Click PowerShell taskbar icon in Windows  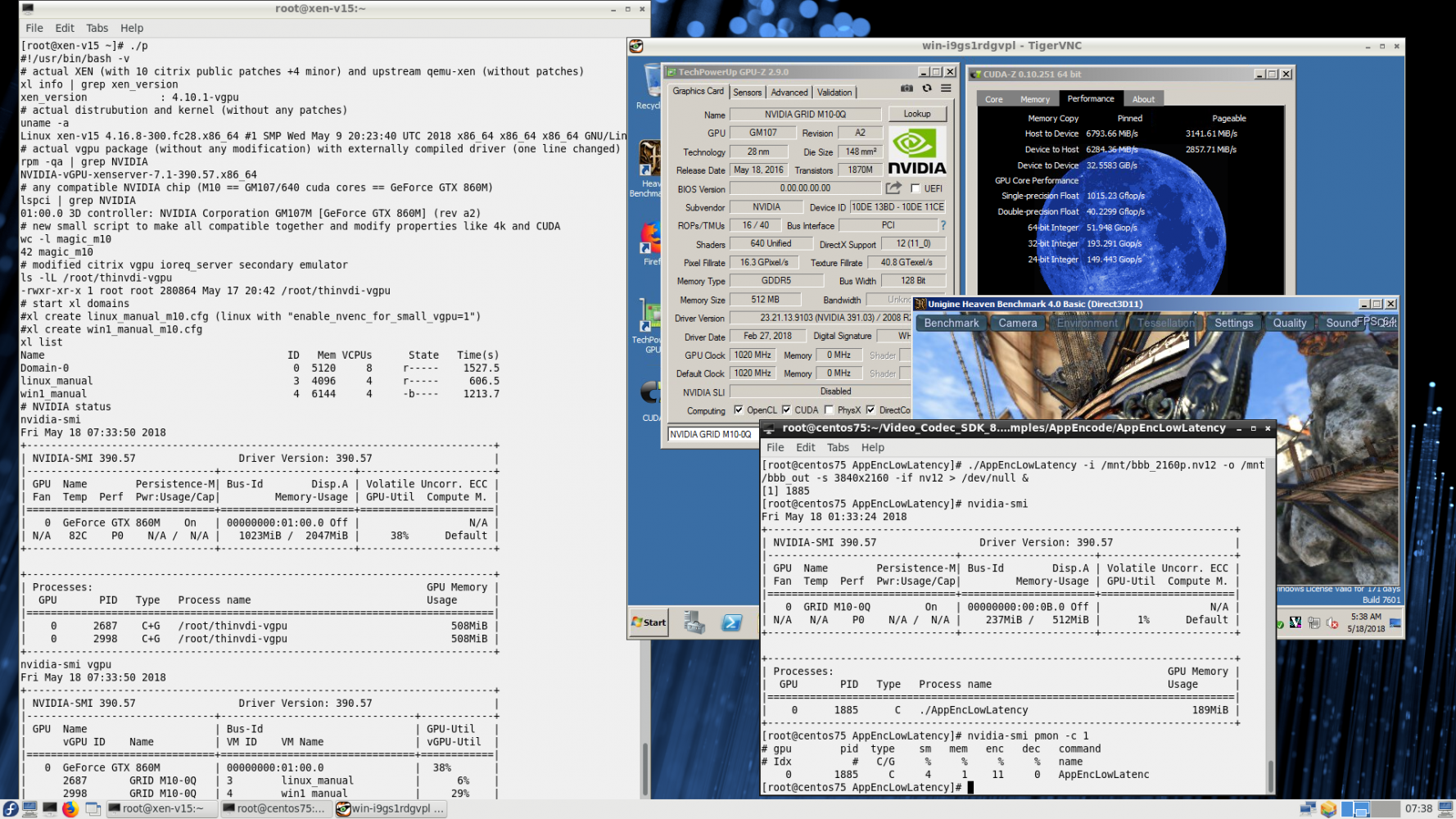point(732,622)
